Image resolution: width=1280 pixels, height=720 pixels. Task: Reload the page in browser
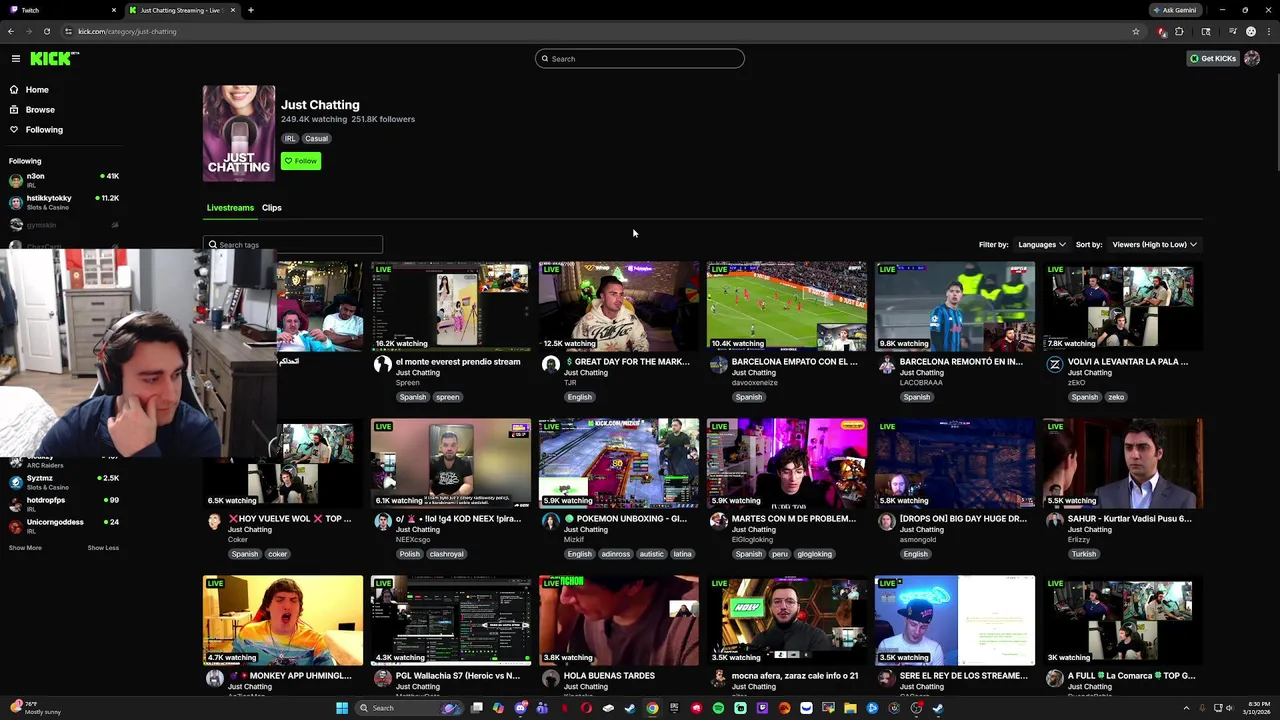[x=46, y=31]
